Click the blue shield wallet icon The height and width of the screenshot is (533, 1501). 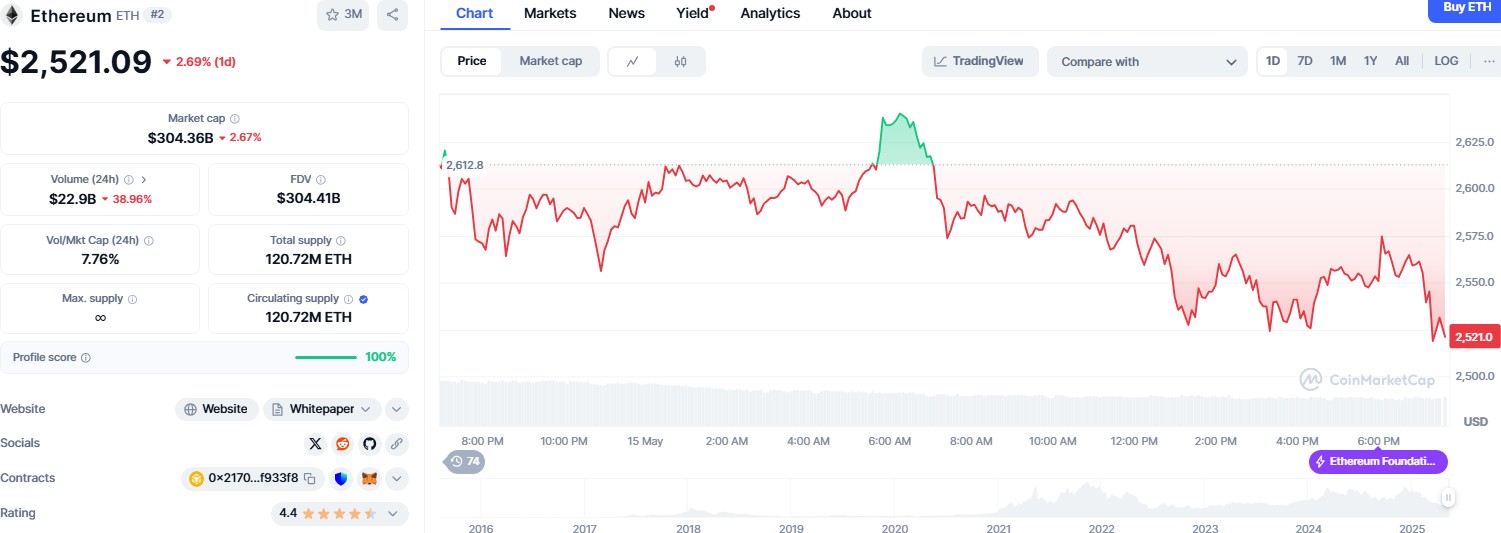click(x=343, y=478)
